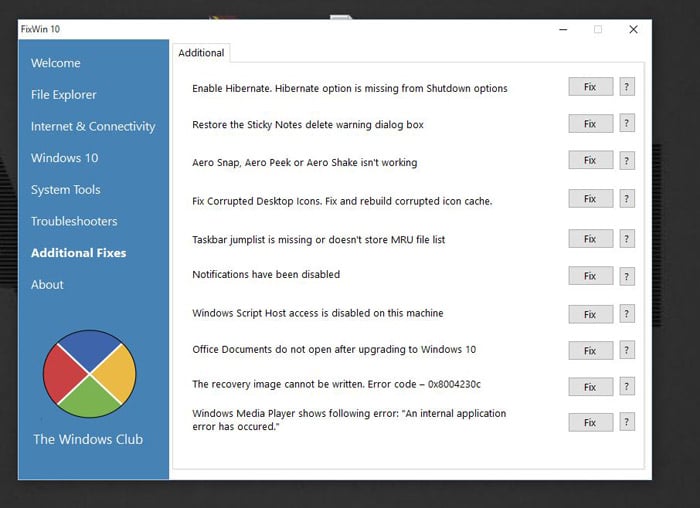The image size is (700, 508).
Task: Click The Windows Club link text
Action: (x=88, y=439)
